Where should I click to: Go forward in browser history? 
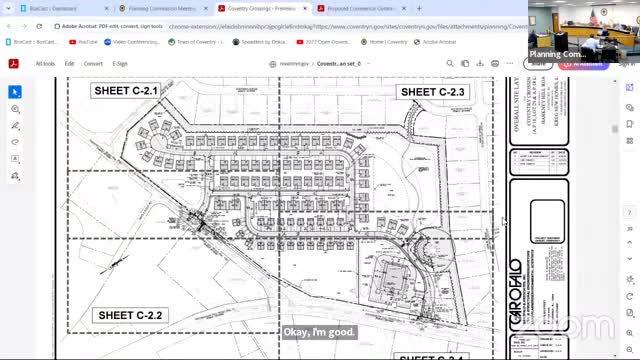coord(24,26)
